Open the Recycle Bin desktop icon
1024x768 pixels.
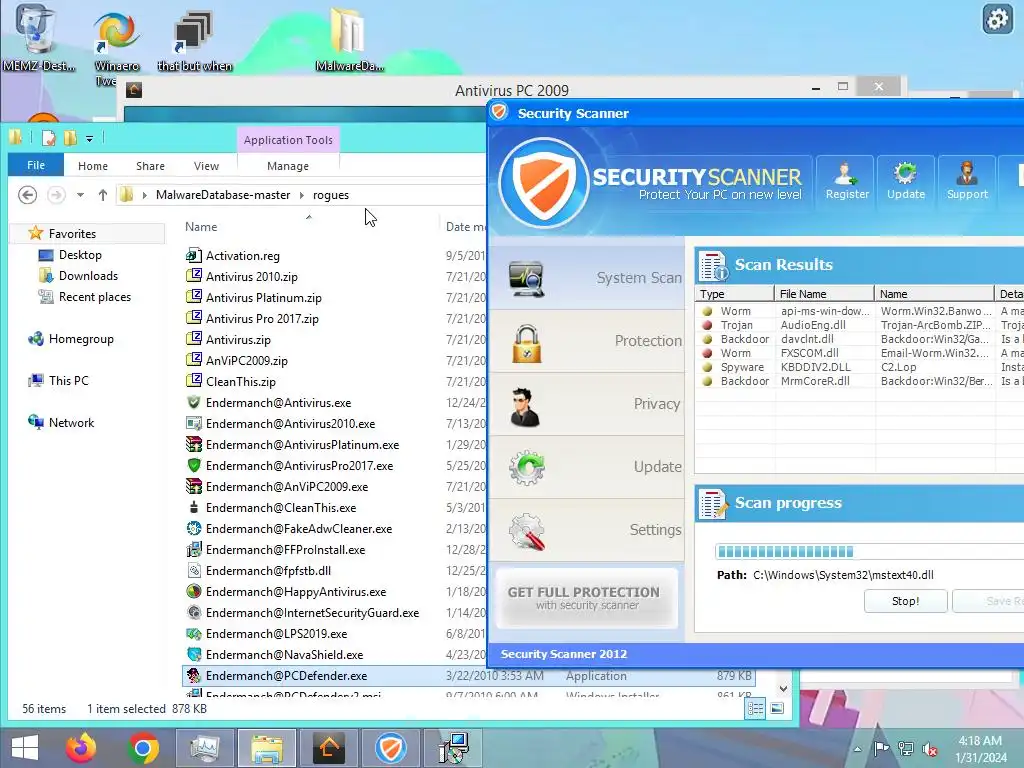37,38
